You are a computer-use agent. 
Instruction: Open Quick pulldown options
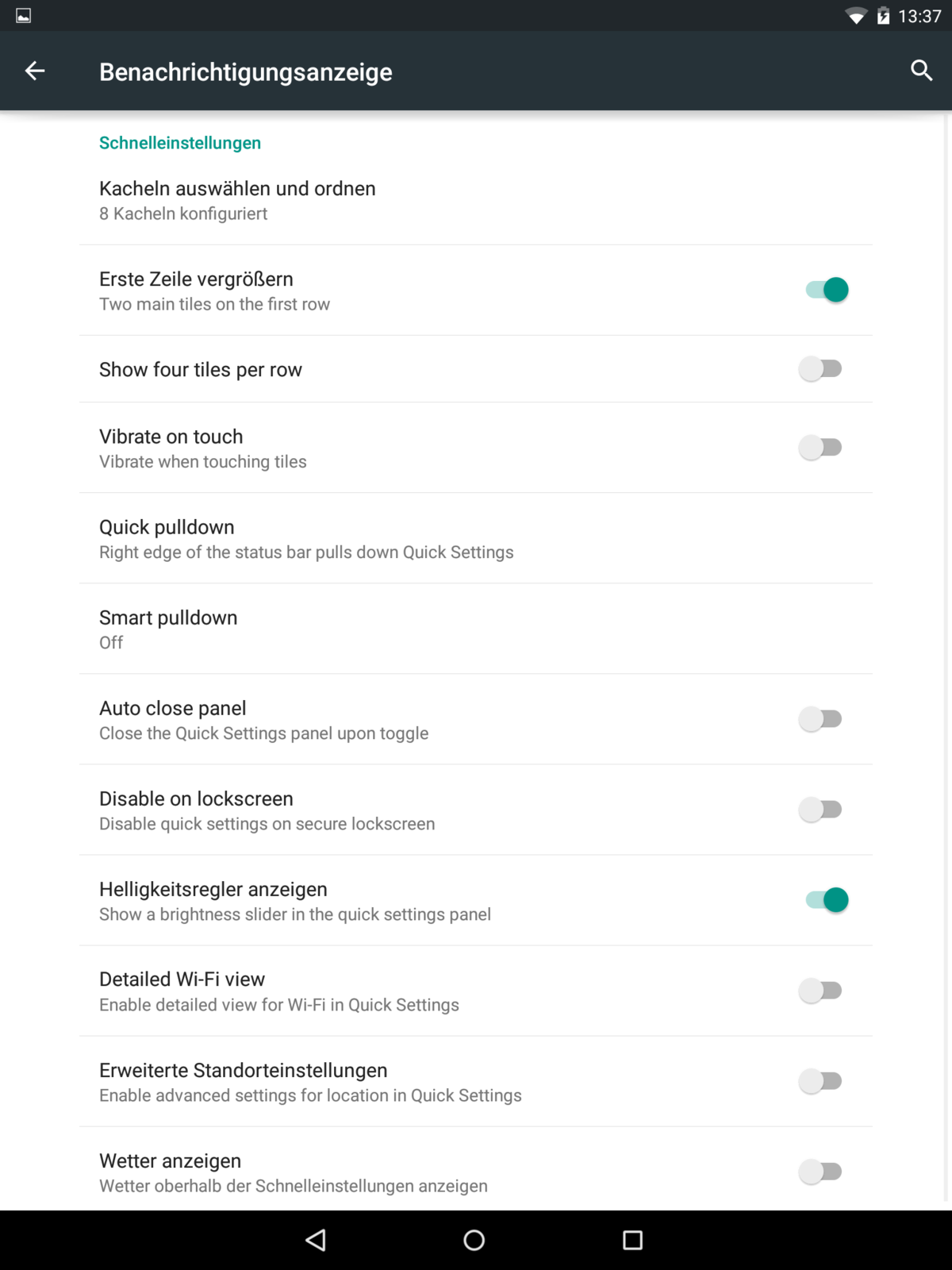(x=306, y=539)
